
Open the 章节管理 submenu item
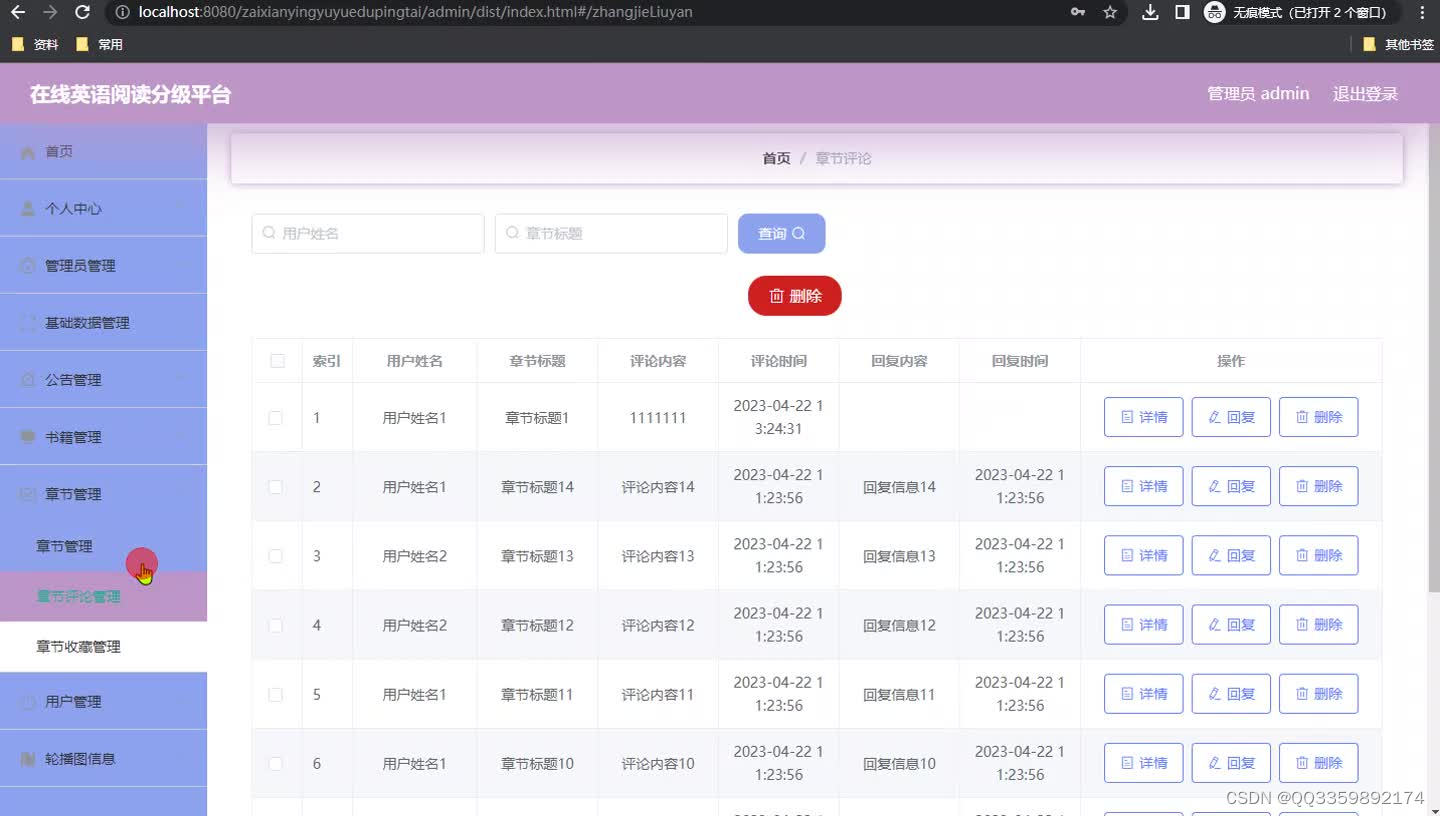click(103, 546)
